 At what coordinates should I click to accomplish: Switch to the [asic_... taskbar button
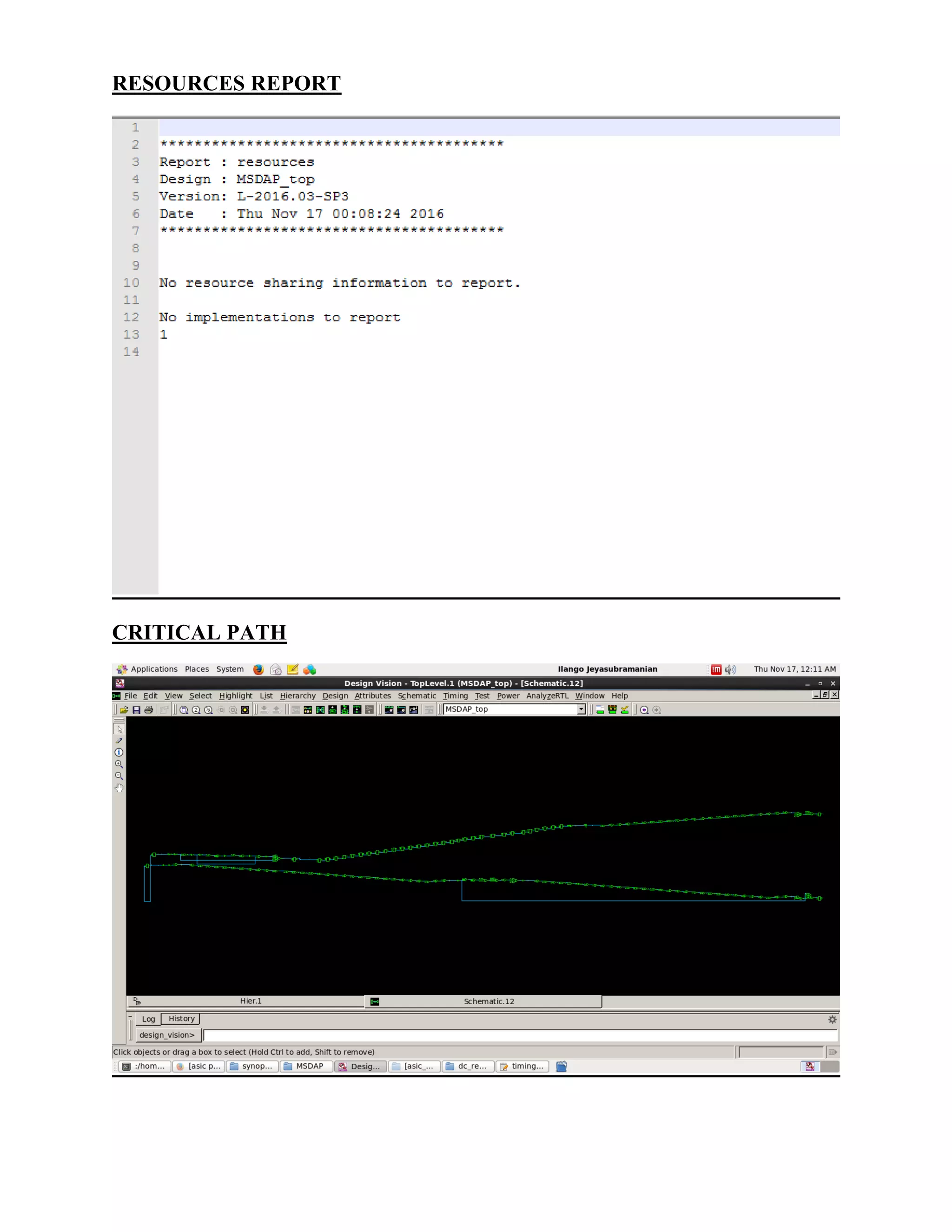(x=414, y=1066)
